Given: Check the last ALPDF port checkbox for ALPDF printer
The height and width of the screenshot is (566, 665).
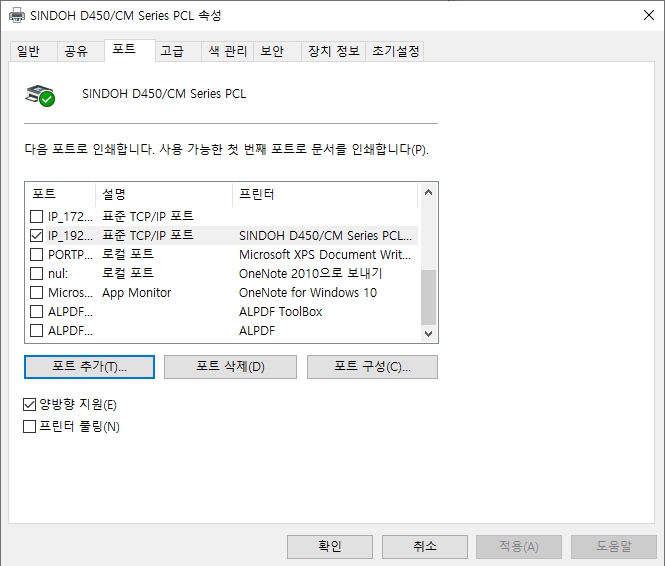Looking at the screenshot, I should (36, 331).
